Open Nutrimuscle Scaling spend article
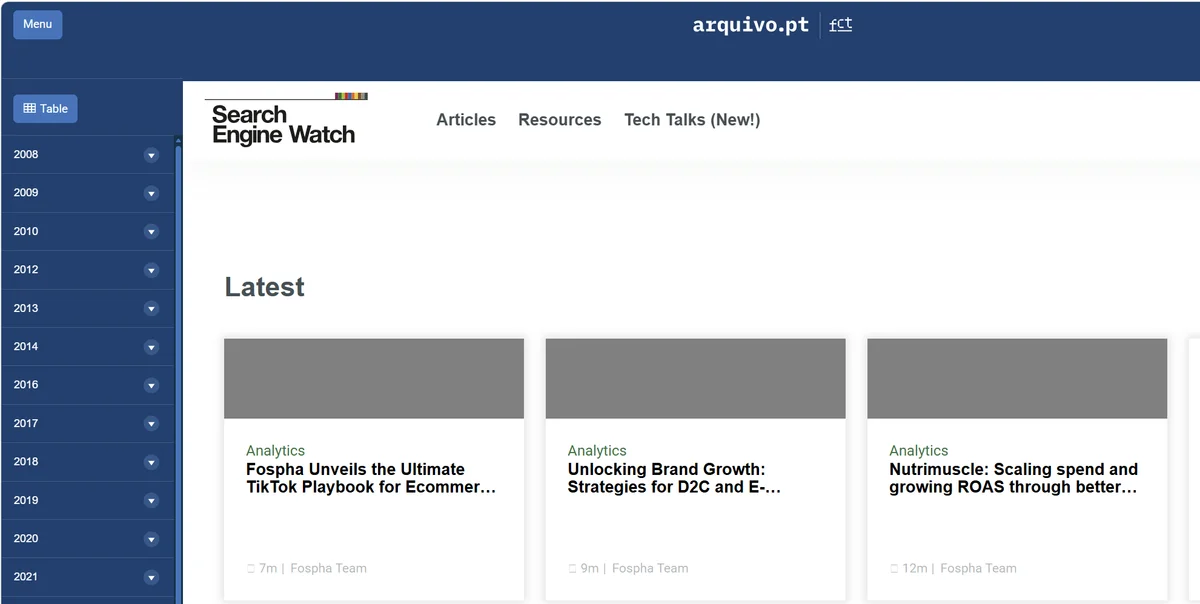 tap(1014, 478)
